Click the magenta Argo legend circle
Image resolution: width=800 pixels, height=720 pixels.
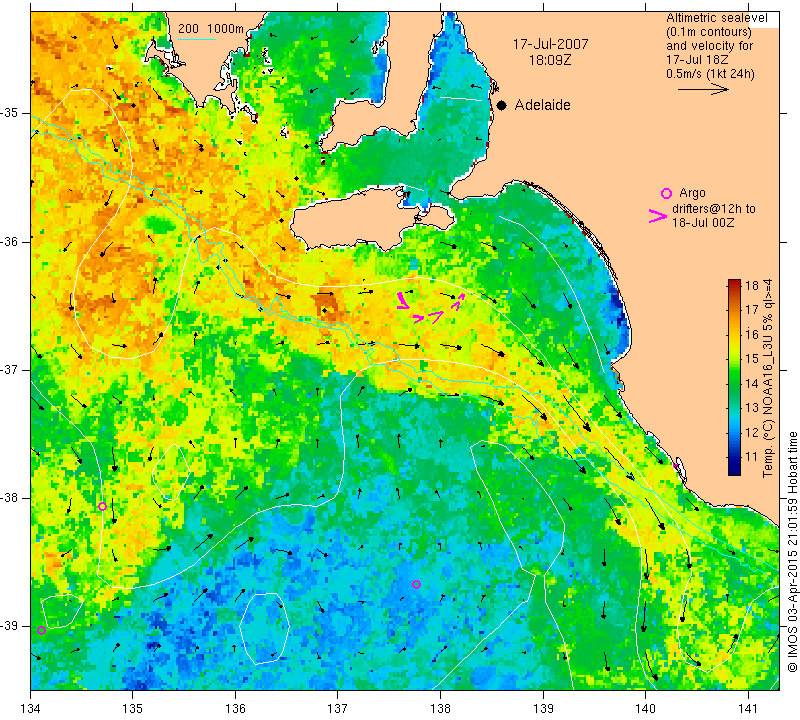click(x=666, y=193)
